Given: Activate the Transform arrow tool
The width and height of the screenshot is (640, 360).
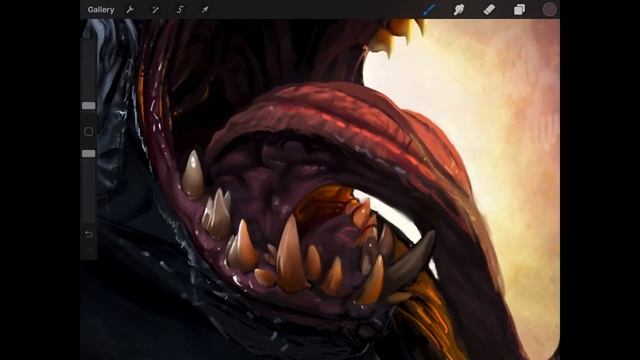Looking at the screenshot, I should tap(205, 10).
